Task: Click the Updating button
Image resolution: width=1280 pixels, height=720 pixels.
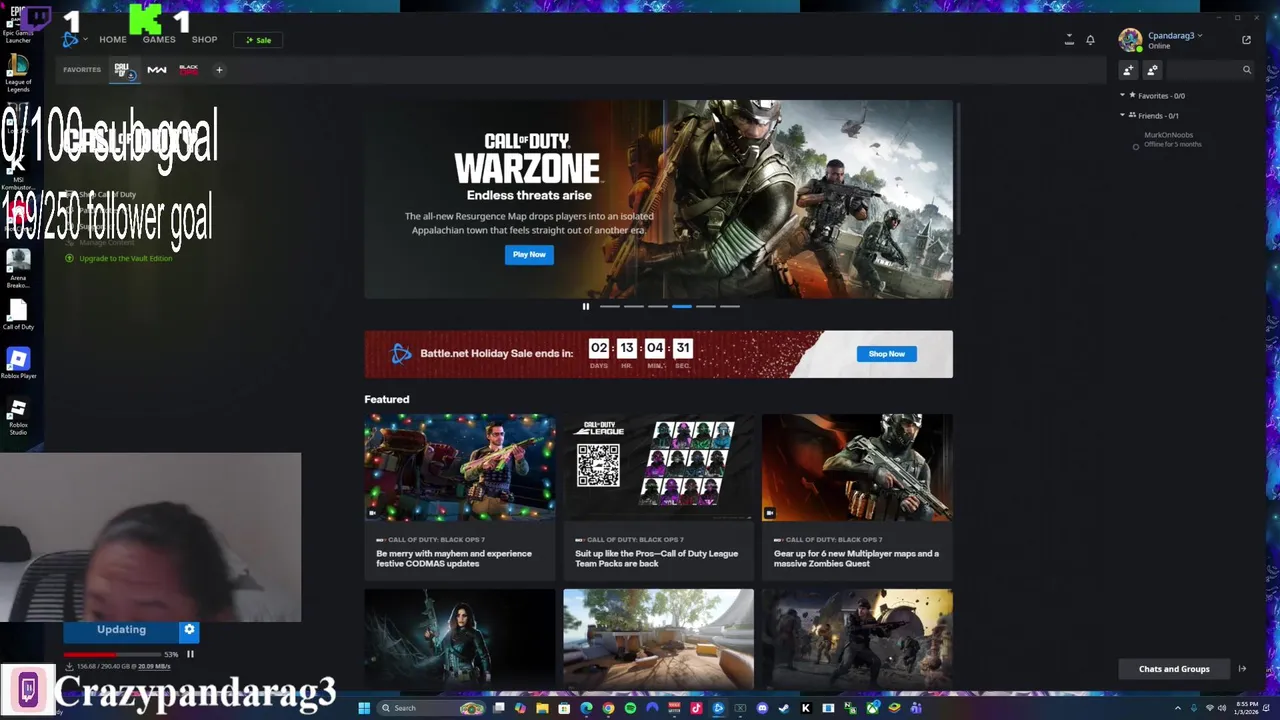Action: [121, 630]
